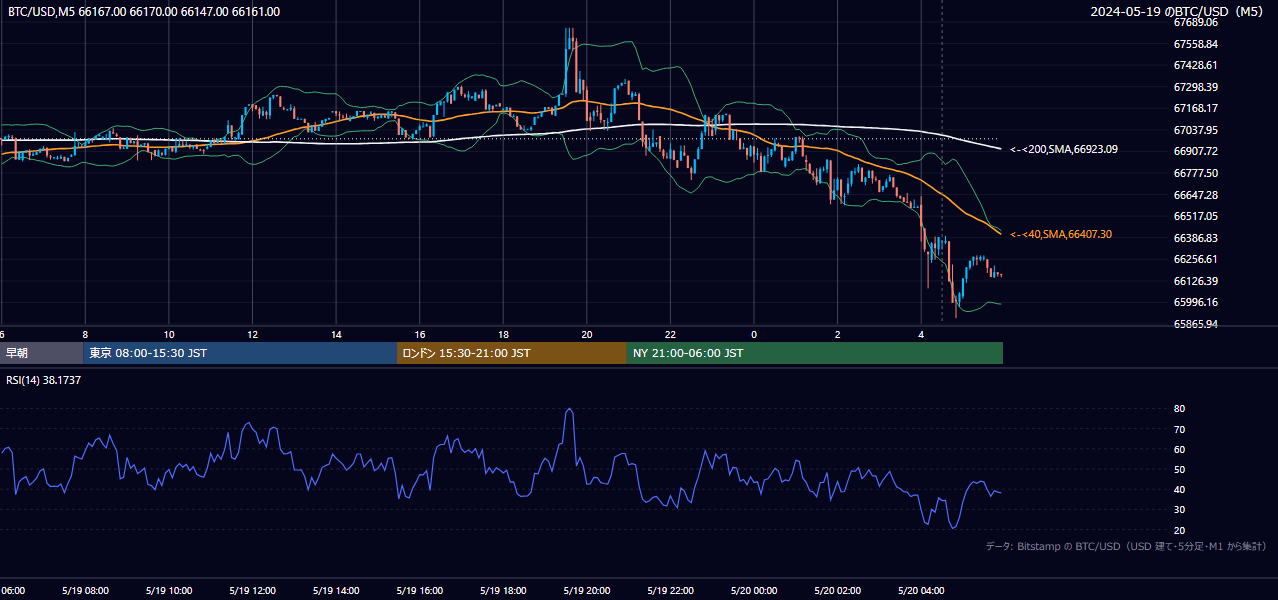
Task: Click bottom time label 5/19 18:00
Action: click(503, 590)
